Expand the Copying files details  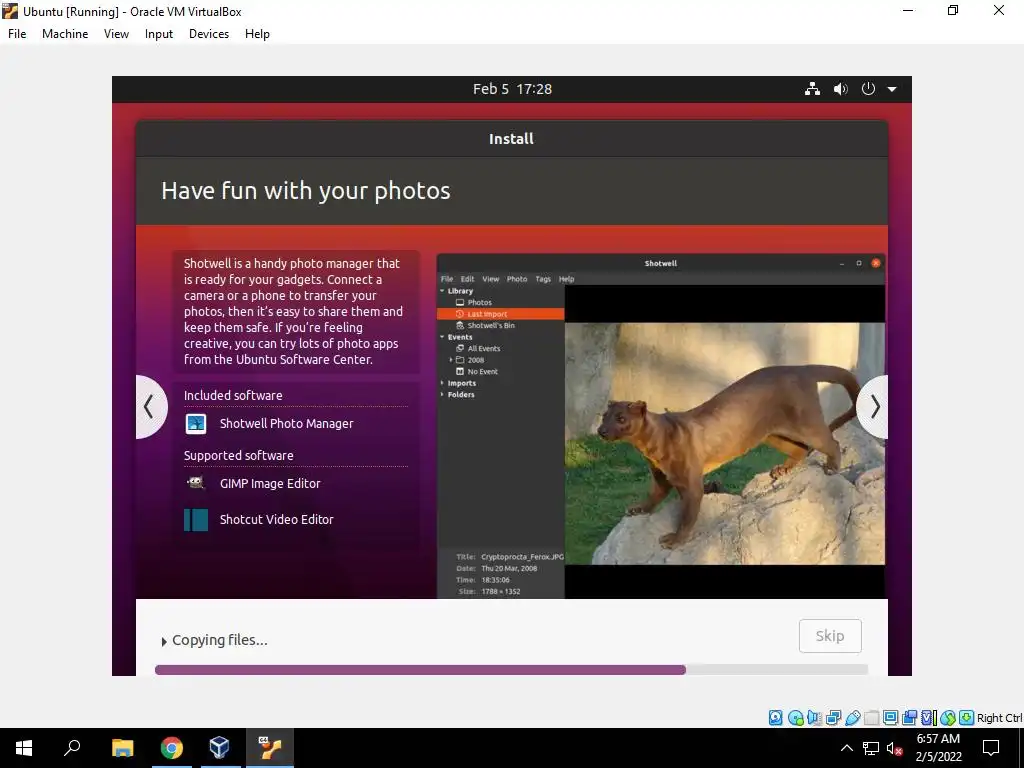coord(164,641)
